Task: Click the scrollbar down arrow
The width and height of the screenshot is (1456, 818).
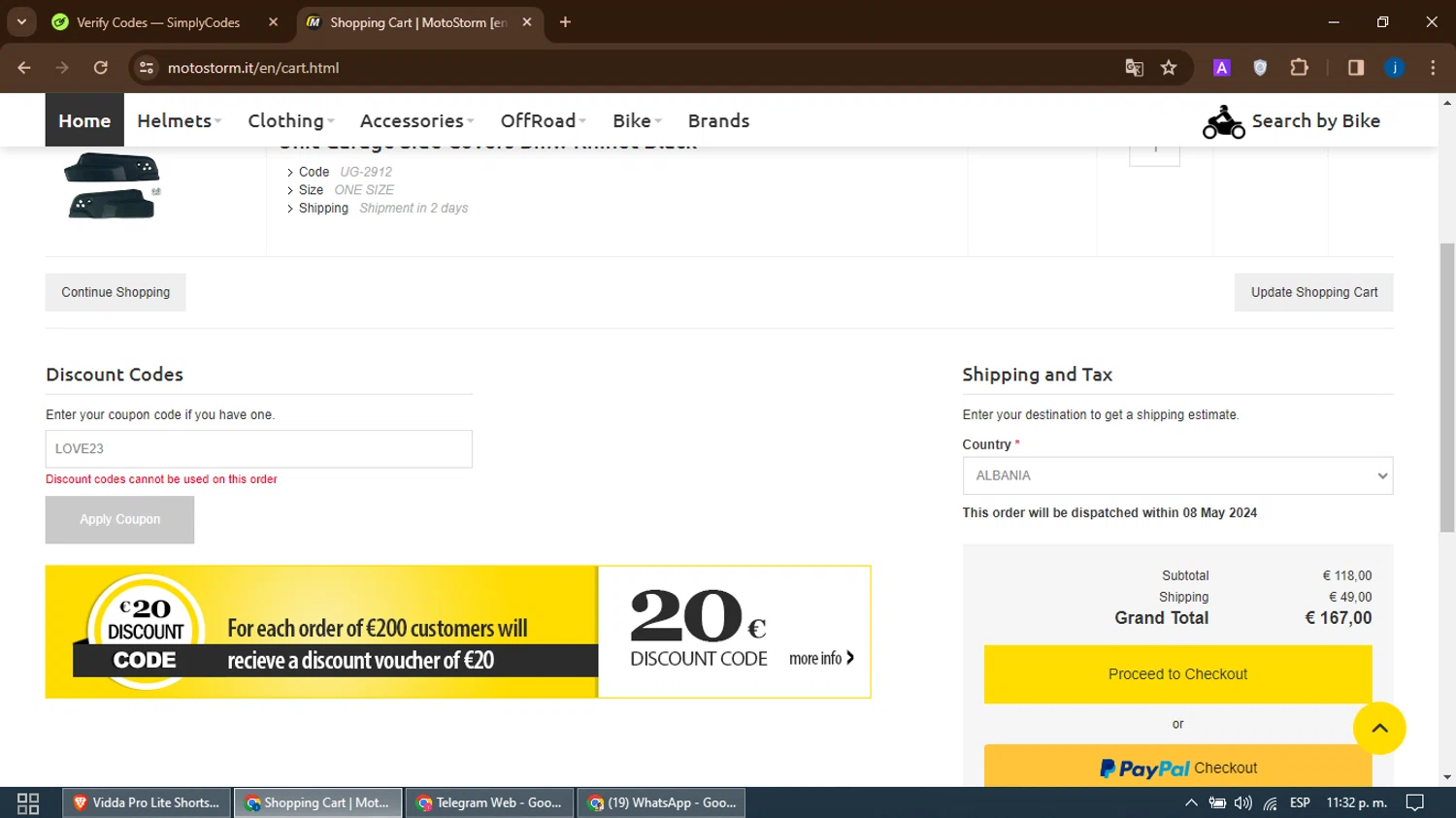Action: tap(1447, 777)
